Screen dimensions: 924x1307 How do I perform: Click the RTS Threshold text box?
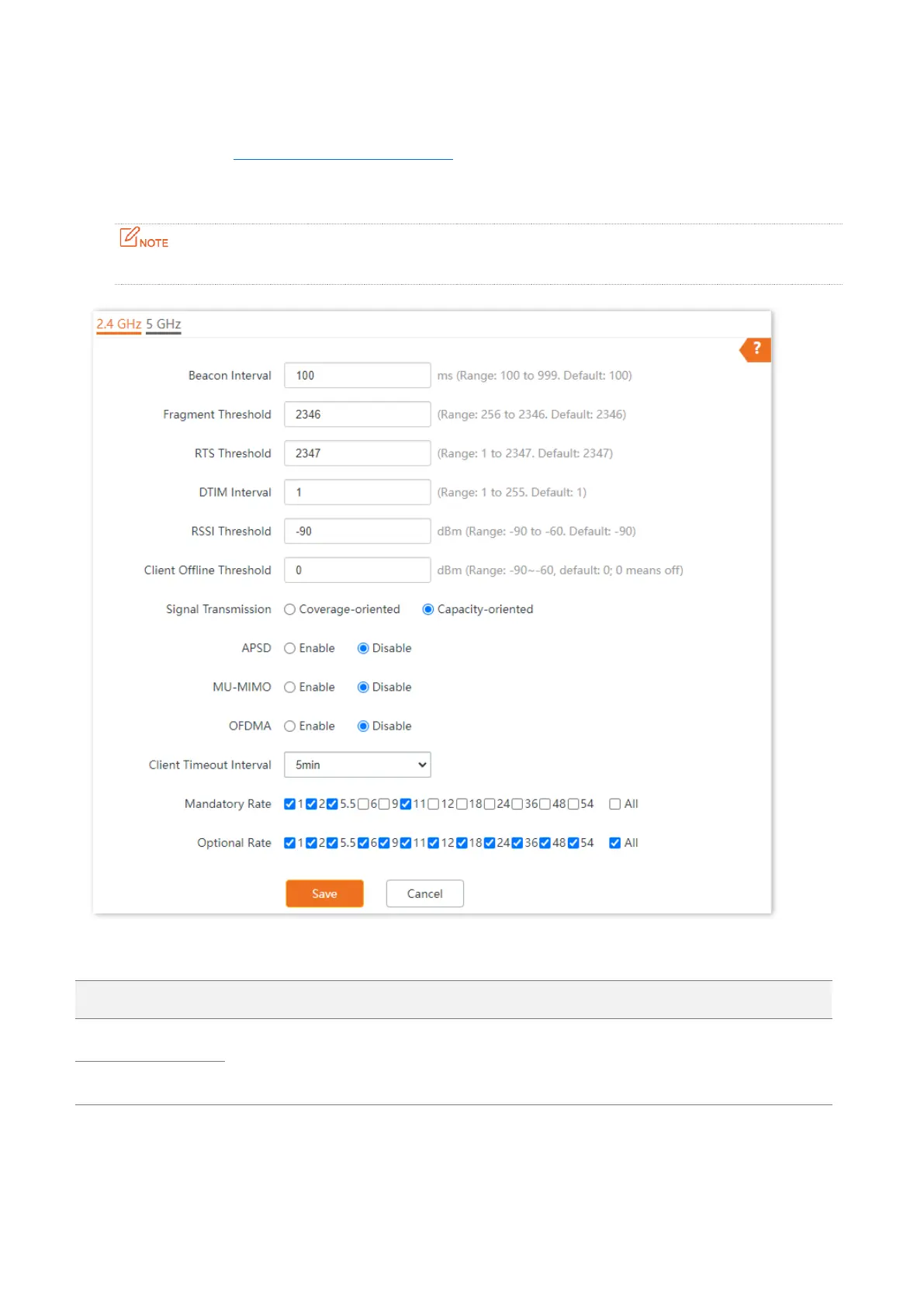pos(357,453)
